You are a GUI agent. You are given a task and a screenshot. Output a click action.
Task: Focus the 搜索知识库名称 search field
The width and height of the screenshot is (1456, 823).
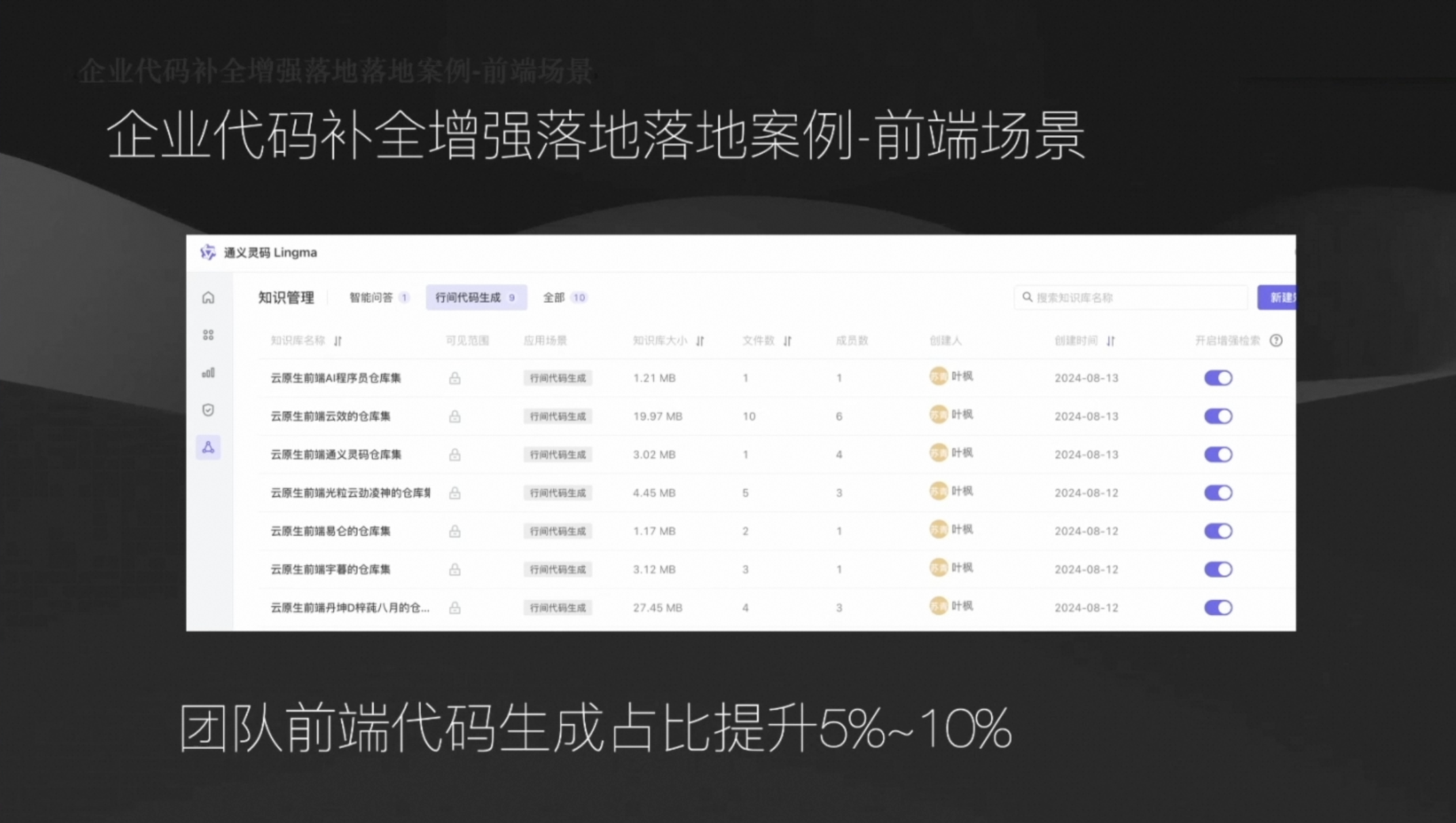pyautogui.click(x=1131, y=297)
